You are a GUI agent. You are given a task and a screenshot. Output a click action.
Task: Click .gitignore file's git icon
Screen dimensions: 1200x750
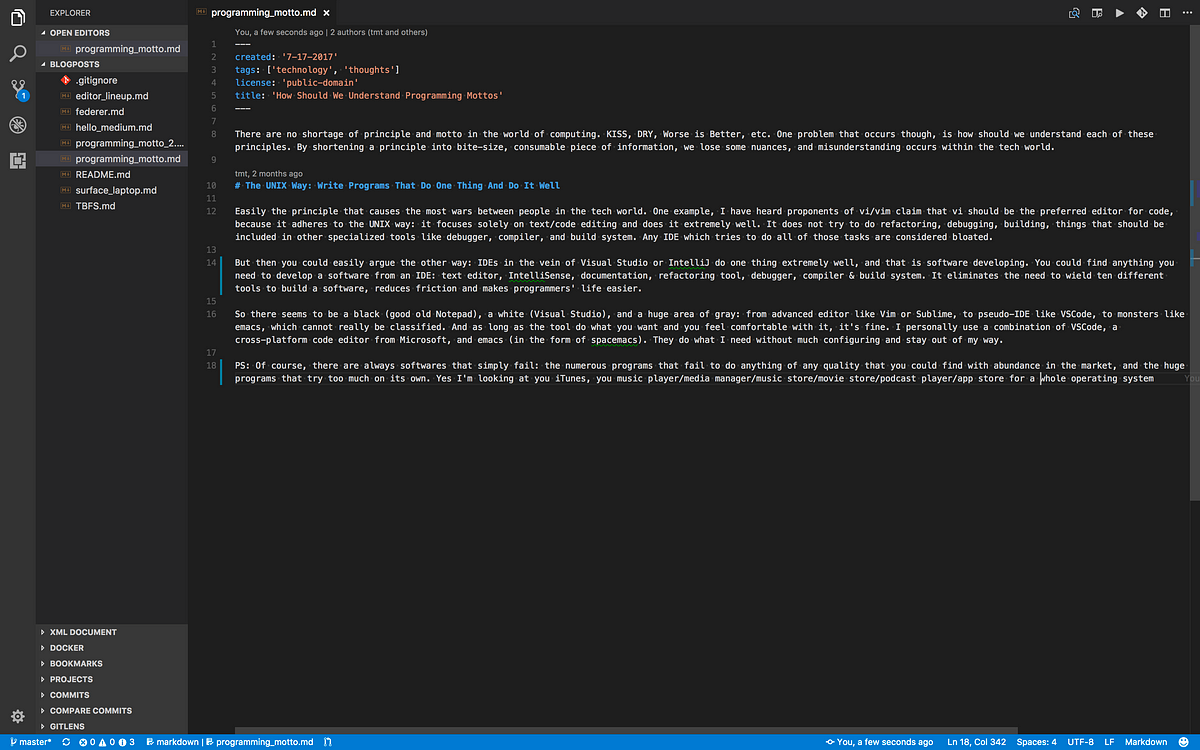65,80
